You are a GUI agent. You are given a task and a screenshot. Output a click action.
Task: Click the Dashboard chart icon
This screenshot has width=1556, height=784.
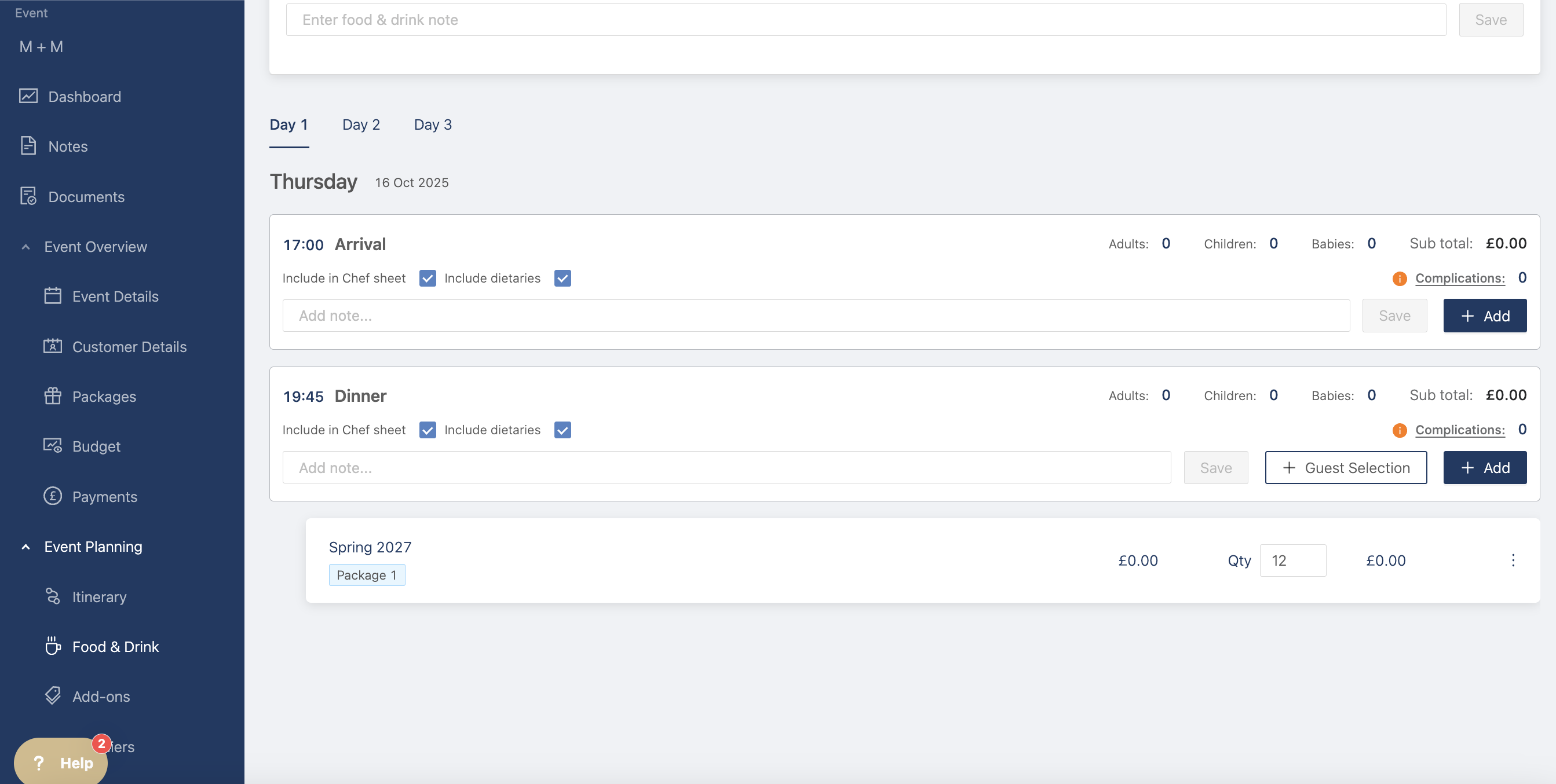[28, 96]
